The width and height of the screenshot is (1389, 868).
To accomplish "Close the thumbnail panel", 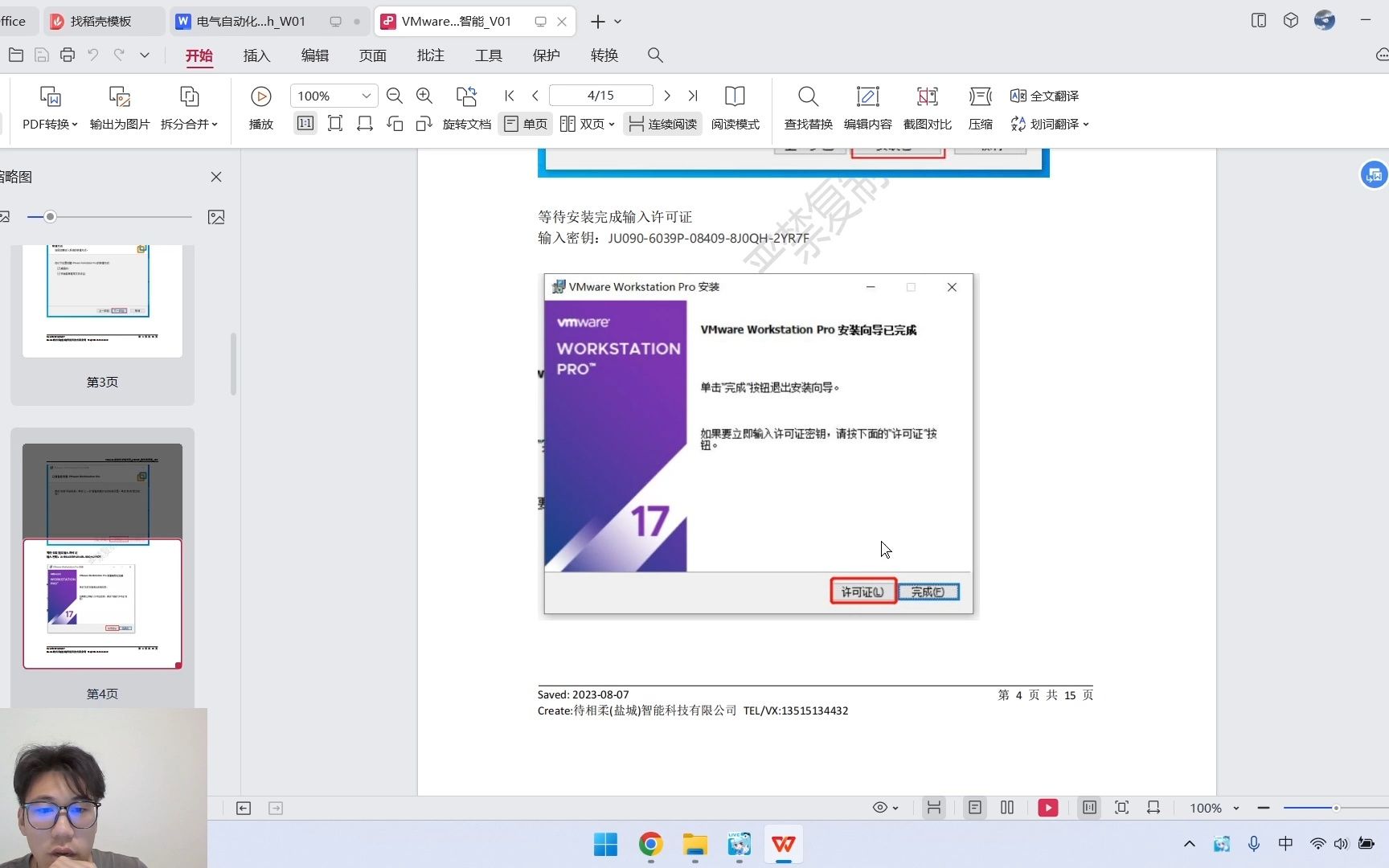I will (x=216, y=177).
